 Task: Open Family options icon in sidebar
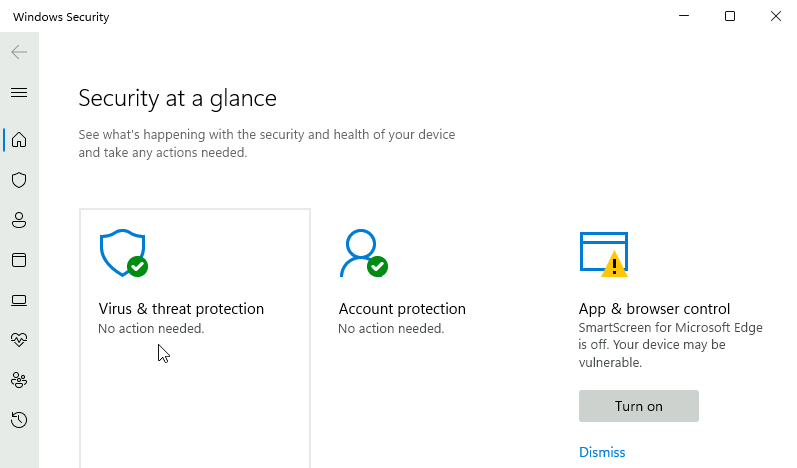[x=19, y=380]
